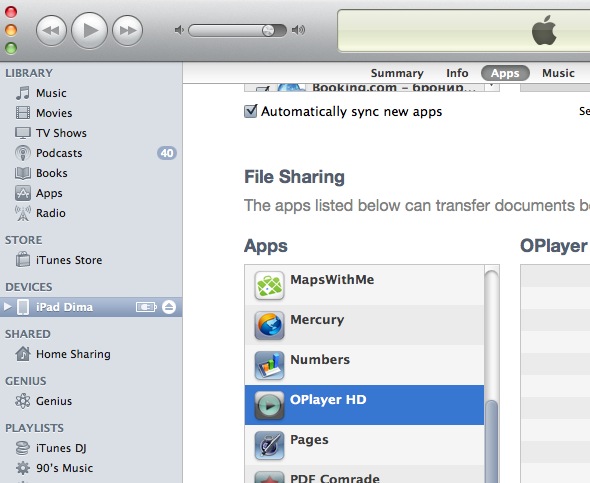The height and width of the screenshot is (483, 590).
Task: Click the loud-volume speaker icon
Action: pyautogui.click(x=298, y=30)
